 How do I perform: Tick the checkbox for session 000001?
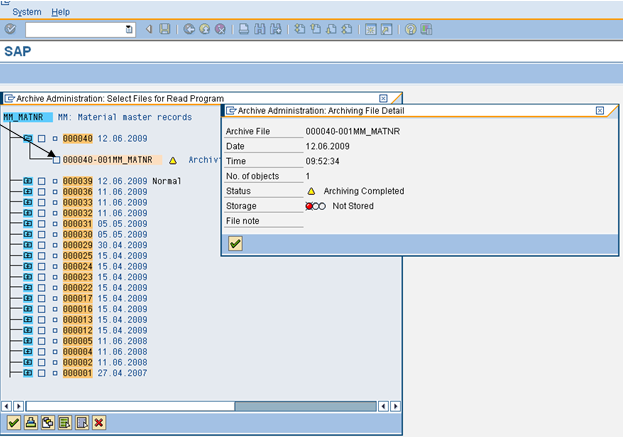pyautogui.click(x=41, y=373)
